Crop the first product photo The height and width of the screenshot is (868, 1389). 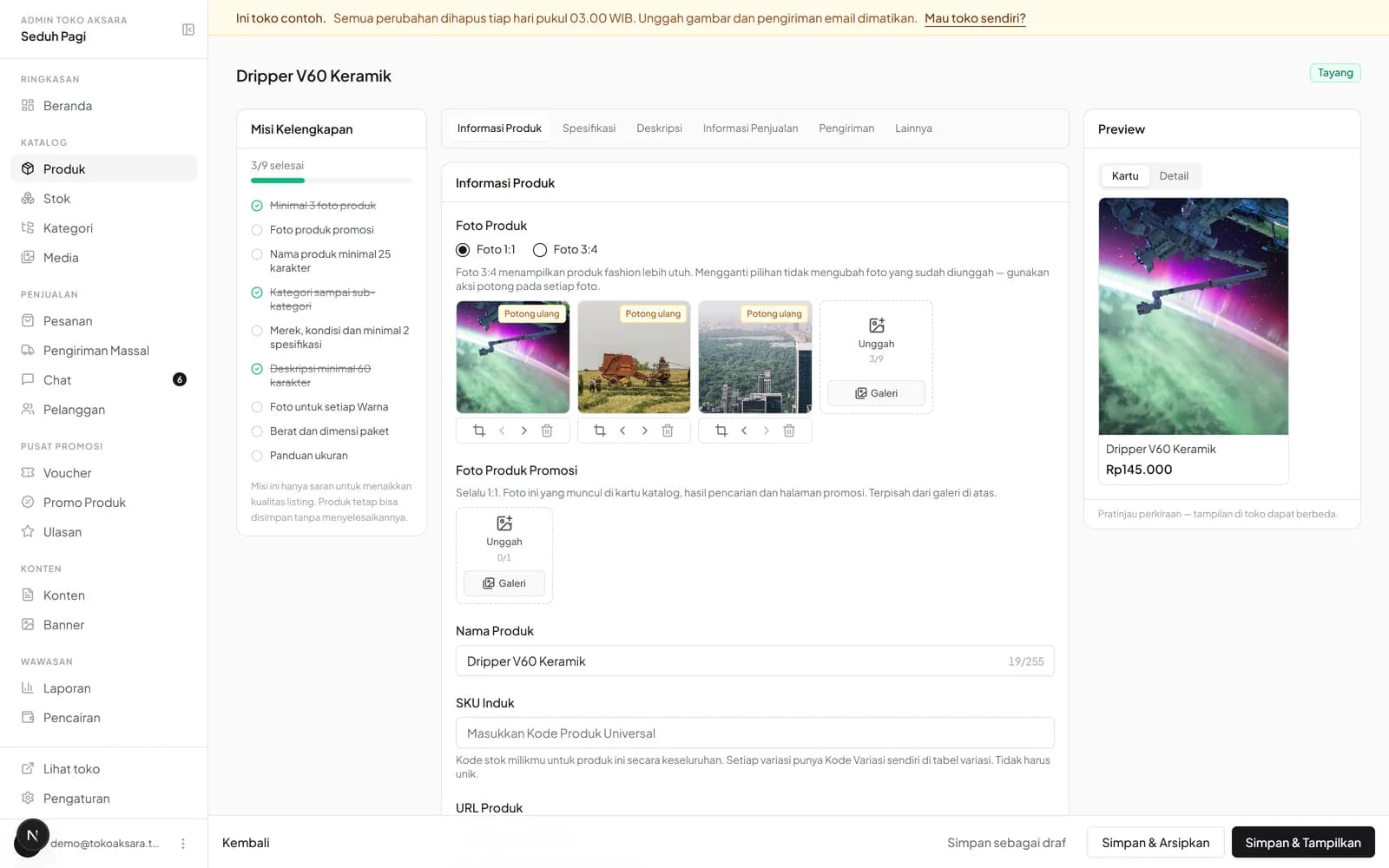click(478, 431)
